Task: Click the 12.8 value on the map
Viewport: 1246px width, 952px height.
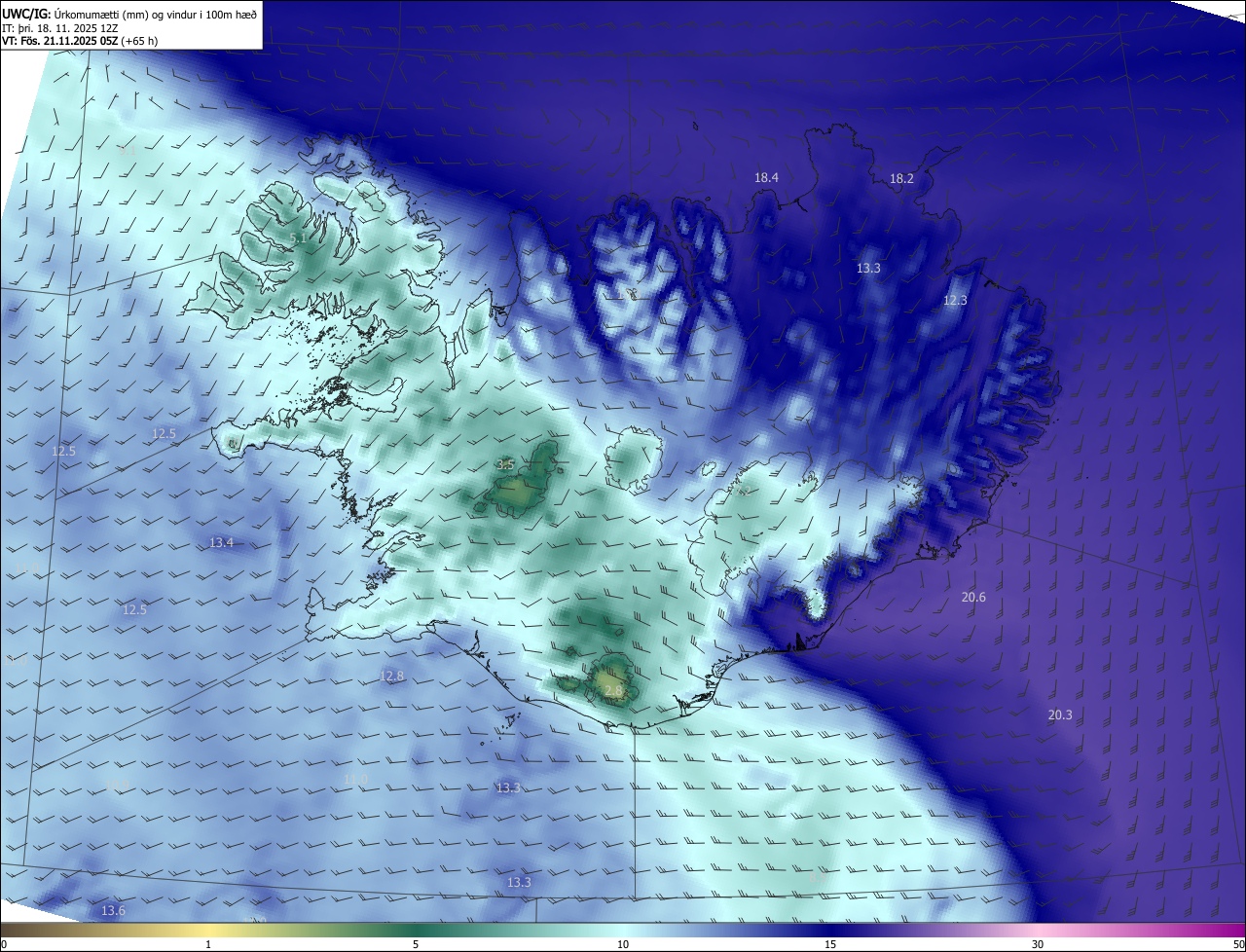Action: click(391, 676)
